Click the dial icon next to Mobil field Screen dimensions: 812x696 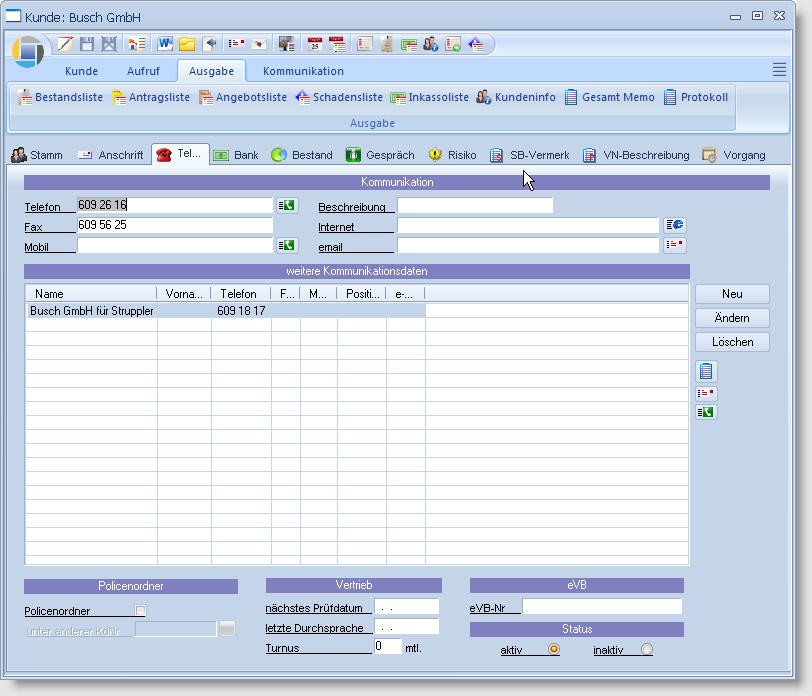[x=287, y=245]
